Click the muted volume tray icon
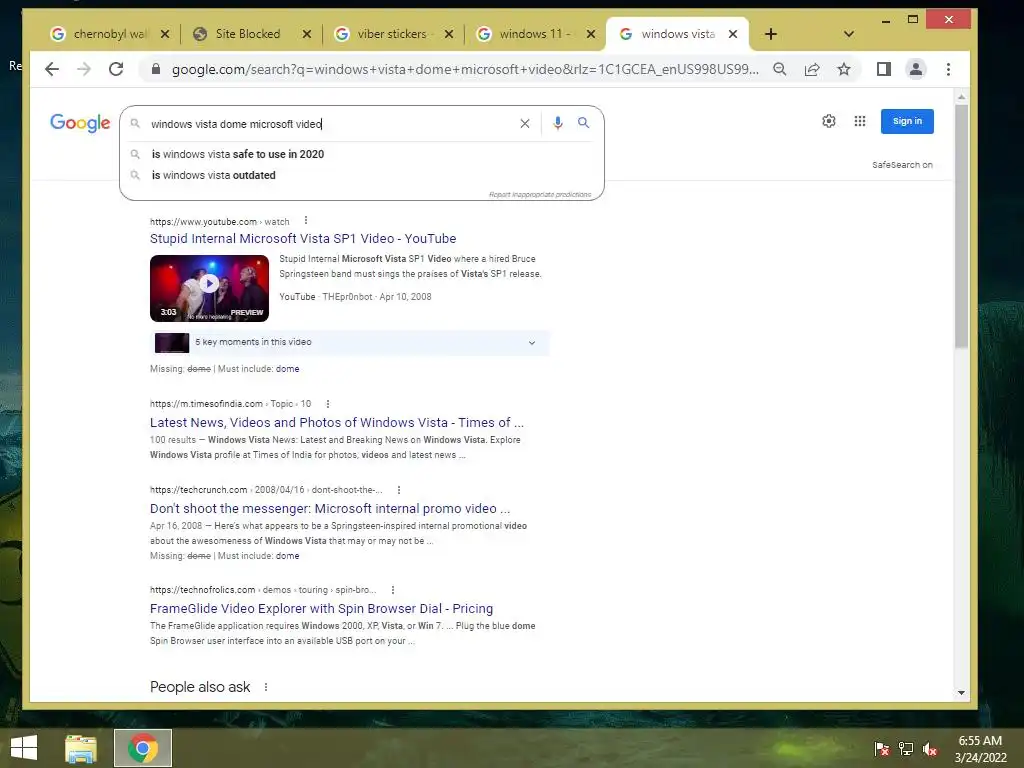1024x768 pixels. click(x=930, y=749)
